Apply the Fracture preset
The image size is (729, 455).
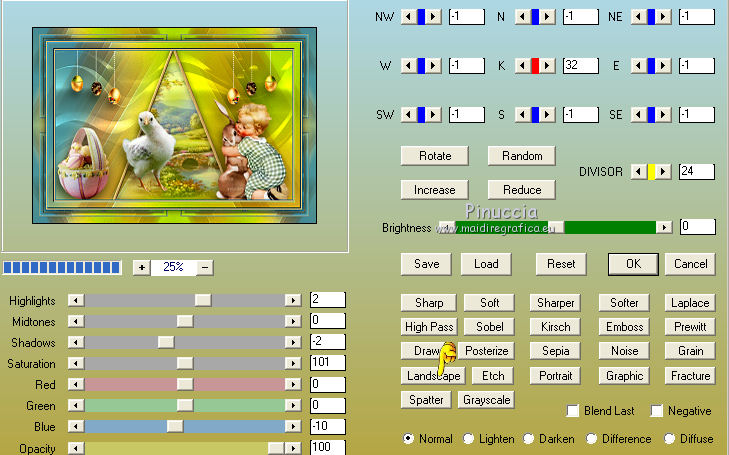click(690, 376)
